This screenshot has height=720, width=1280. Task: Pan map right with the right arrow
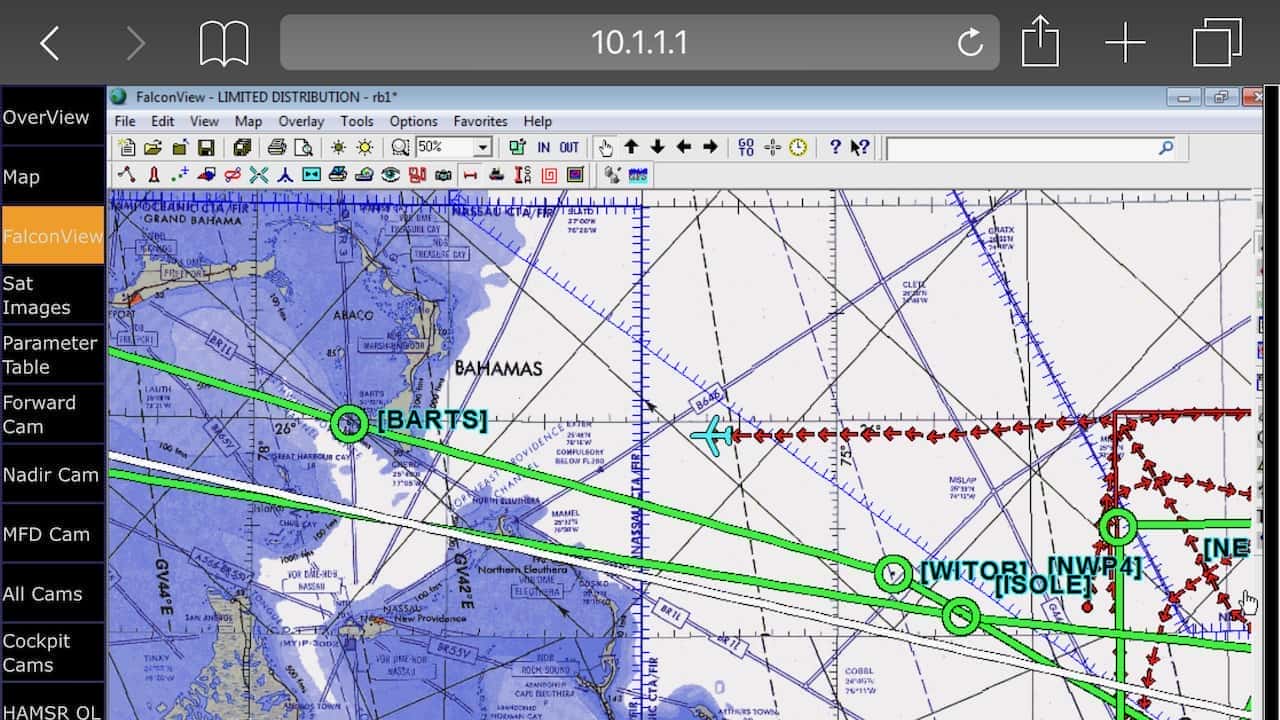[710, 147]
